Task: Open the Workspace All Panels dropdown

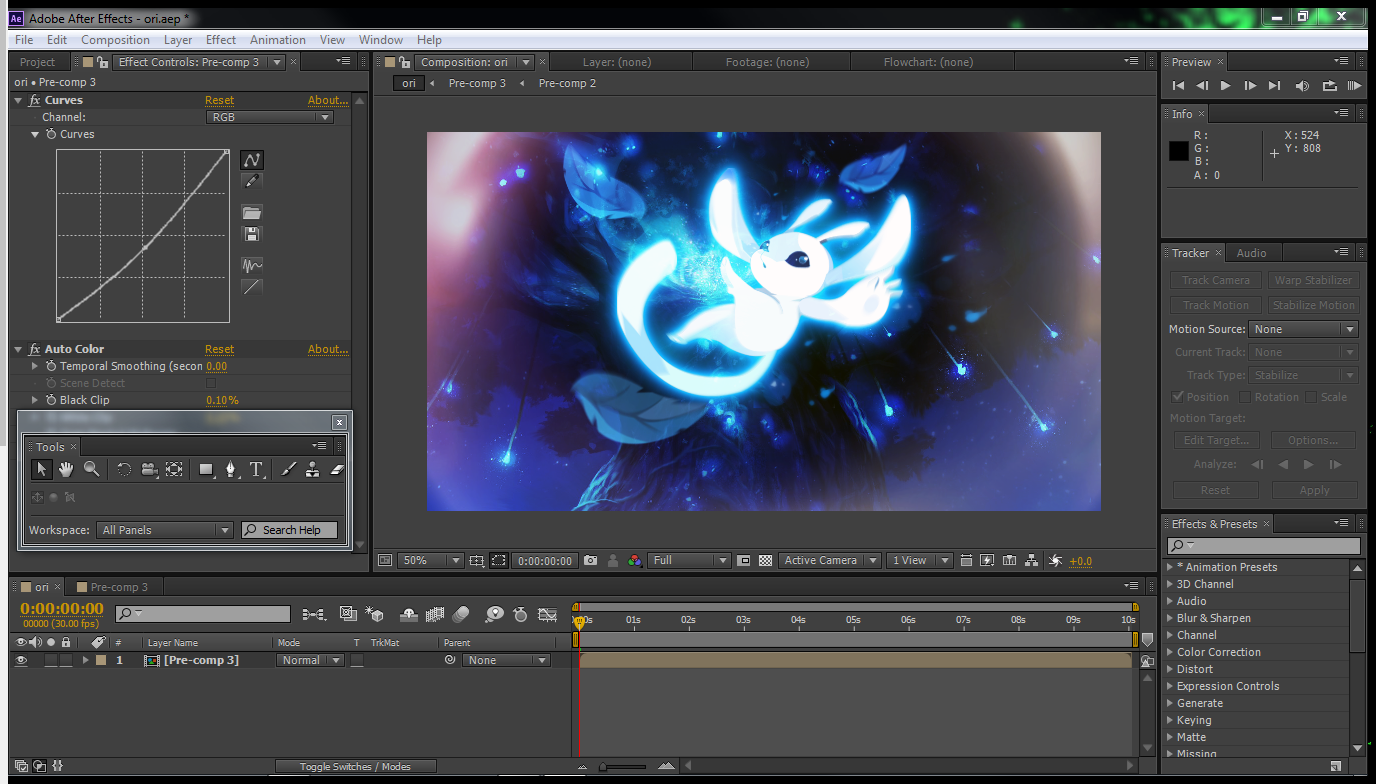Action: (165, 530)
